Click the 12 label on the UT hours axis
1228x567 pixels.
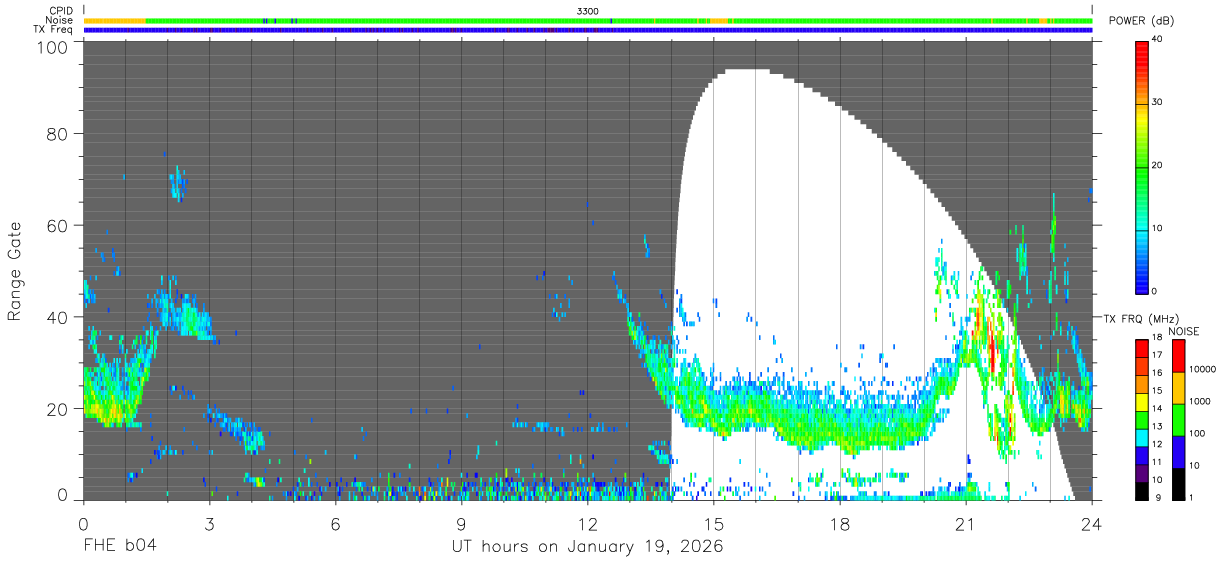(588, 523)
